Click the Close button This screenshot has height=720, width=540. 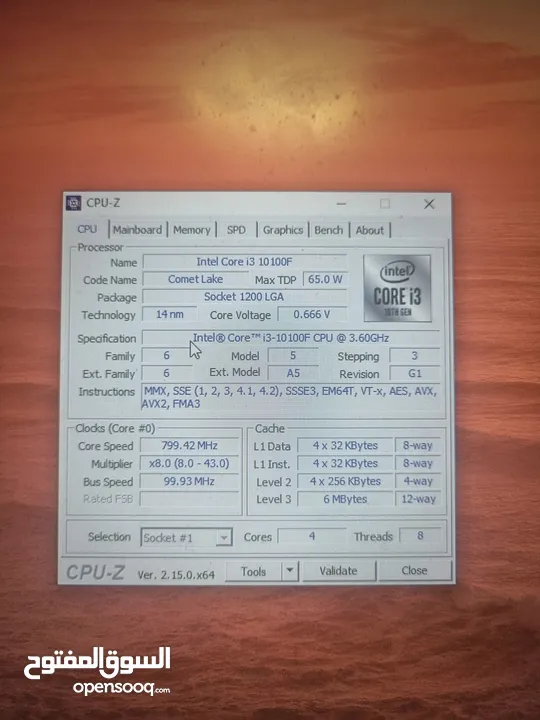(x=414, y=570)
